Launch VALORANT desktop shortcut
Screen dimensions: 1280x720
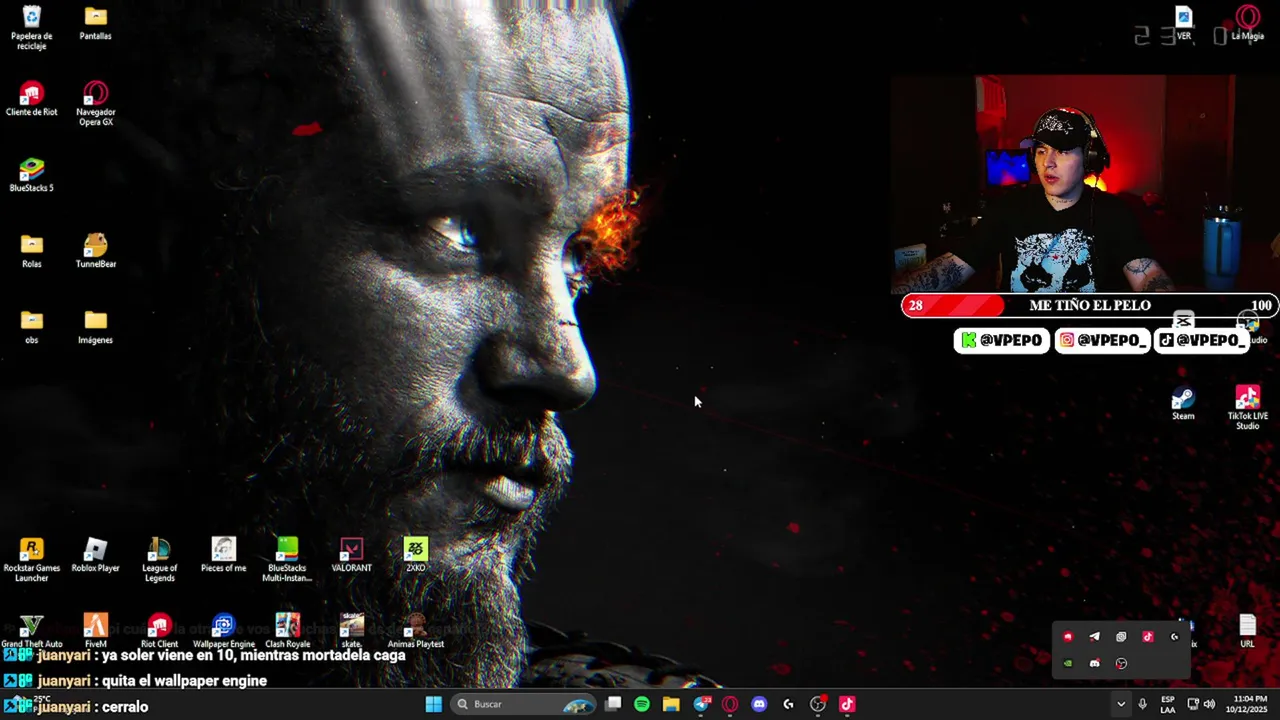tap(351, 555)
